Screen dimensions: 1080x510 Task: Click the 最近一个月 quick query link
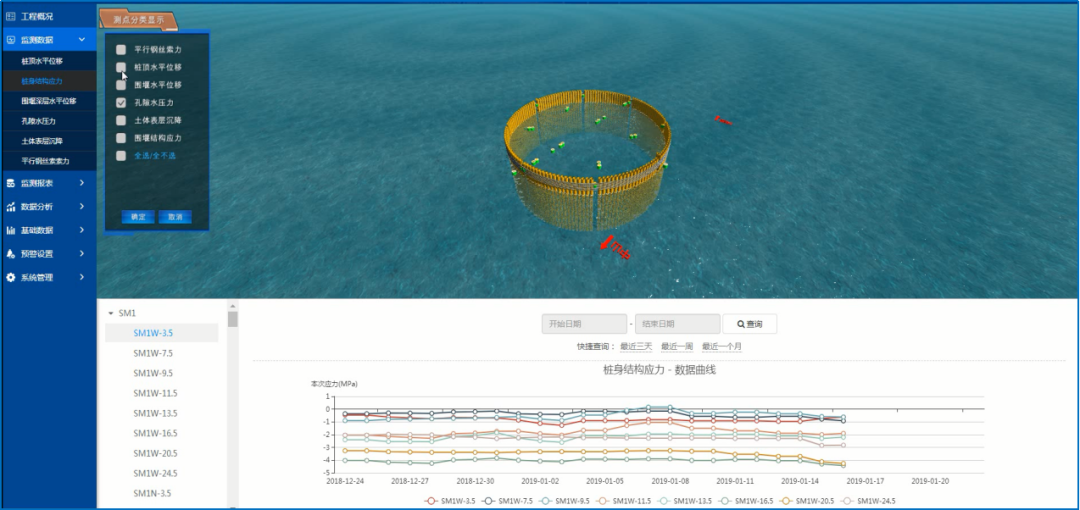[x=722, y=347]
